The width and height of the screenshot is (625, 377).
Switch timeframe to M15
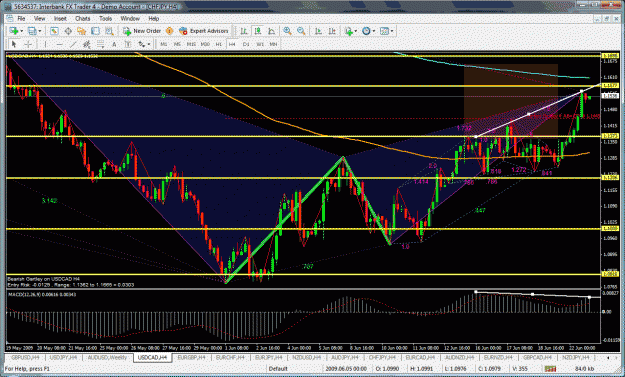pyautogui.click(x=191, y=44)
